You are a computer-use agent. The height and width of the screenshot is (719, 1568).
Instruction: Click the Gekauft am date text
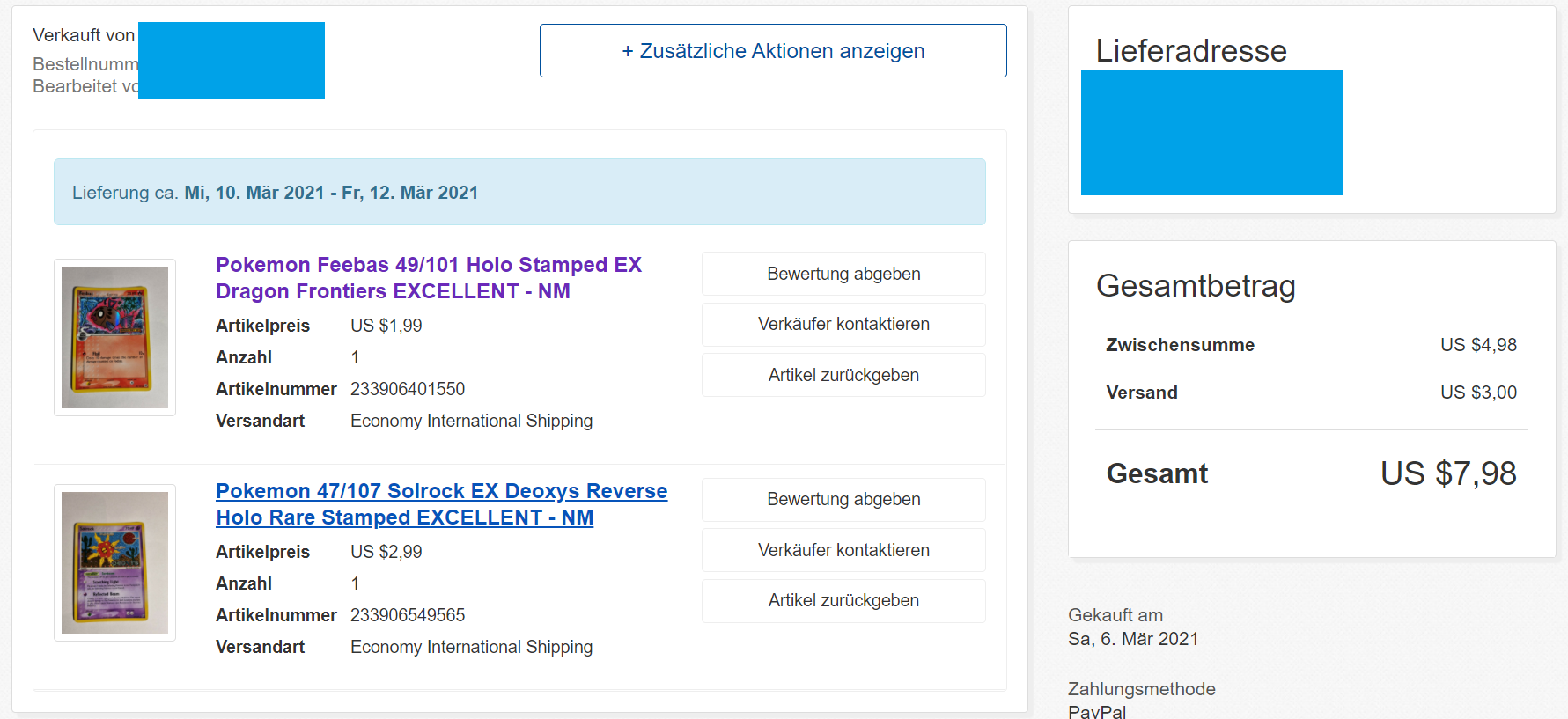pyautogui.click(x=1133, y=639)
